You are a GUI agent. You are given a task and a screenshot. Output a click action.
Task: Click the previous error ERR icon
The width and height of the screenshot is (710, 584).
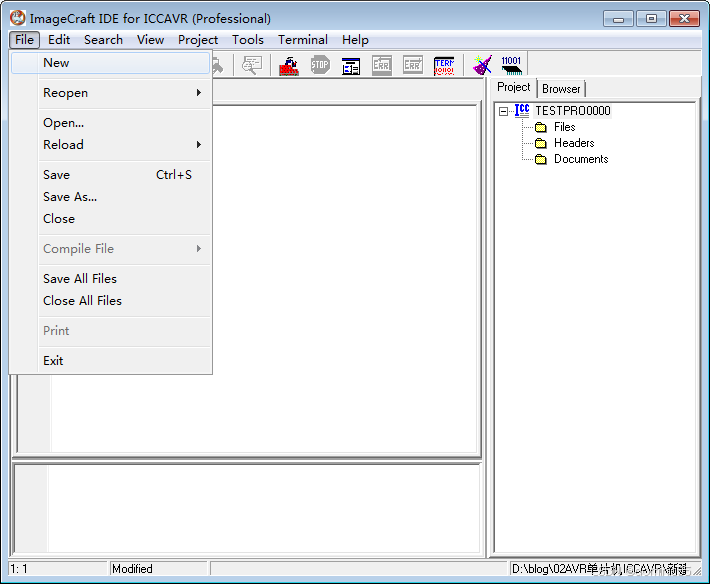(x=382, y=66)
